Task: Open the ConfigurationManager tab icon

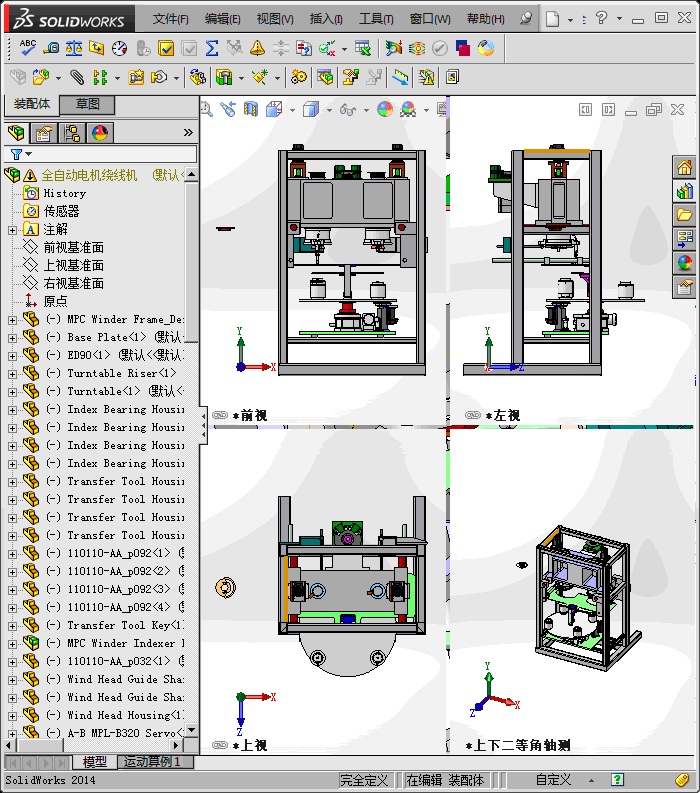Action: 72,133
